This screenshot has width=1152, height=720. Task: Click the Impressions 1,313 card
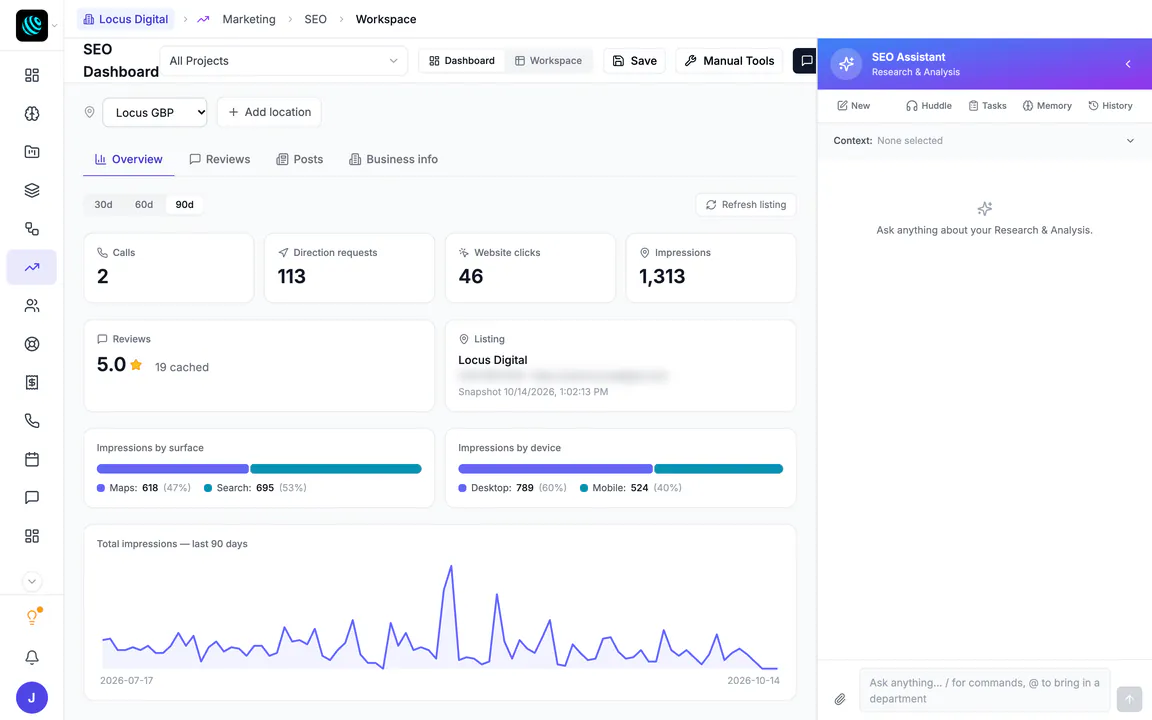711,268
